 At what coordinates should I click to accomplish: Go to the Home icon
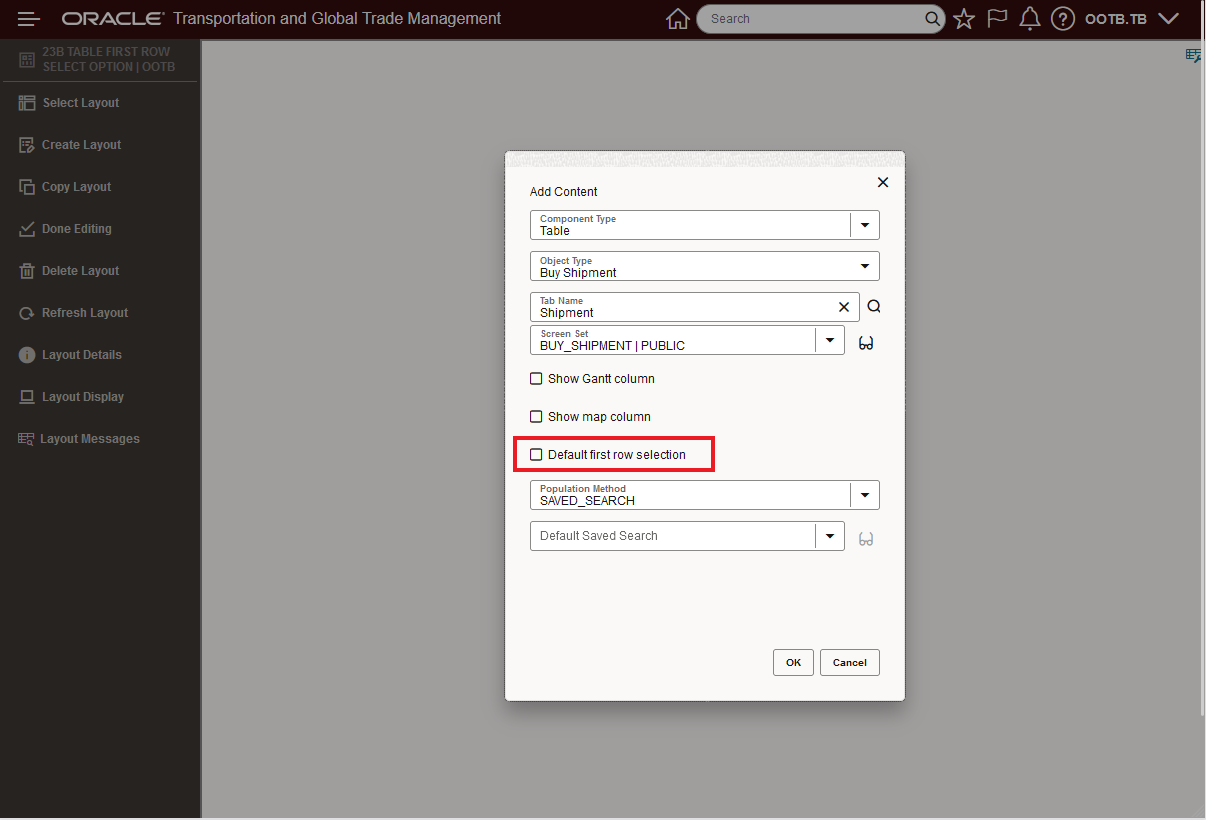(678, 19)
